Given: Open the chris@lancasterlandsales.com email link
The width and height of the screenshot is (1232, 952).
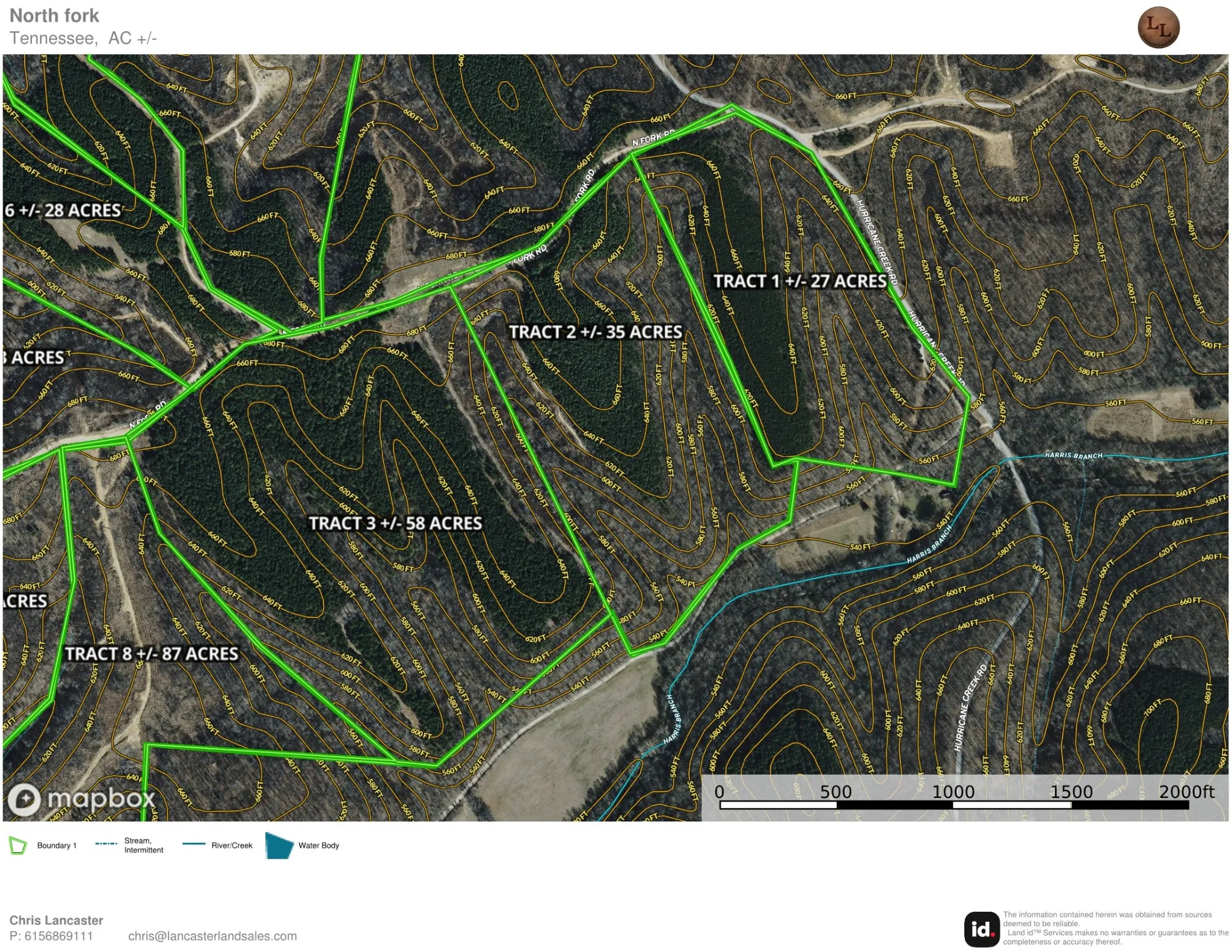Looking at the screenshot, I should (212, 936).
